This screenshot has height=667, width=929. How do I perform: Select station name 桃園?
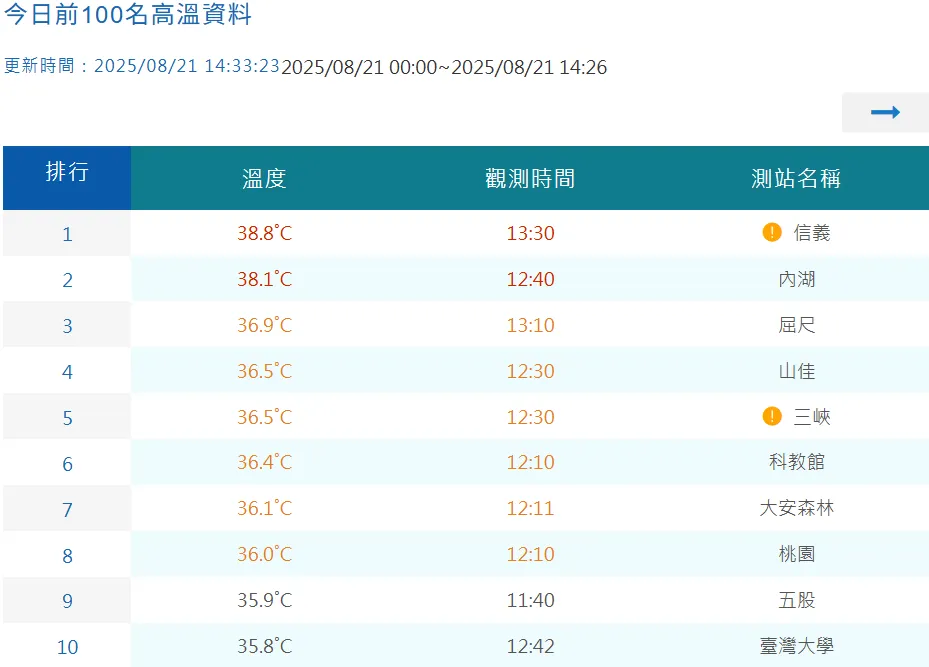[x=796, y=554]
